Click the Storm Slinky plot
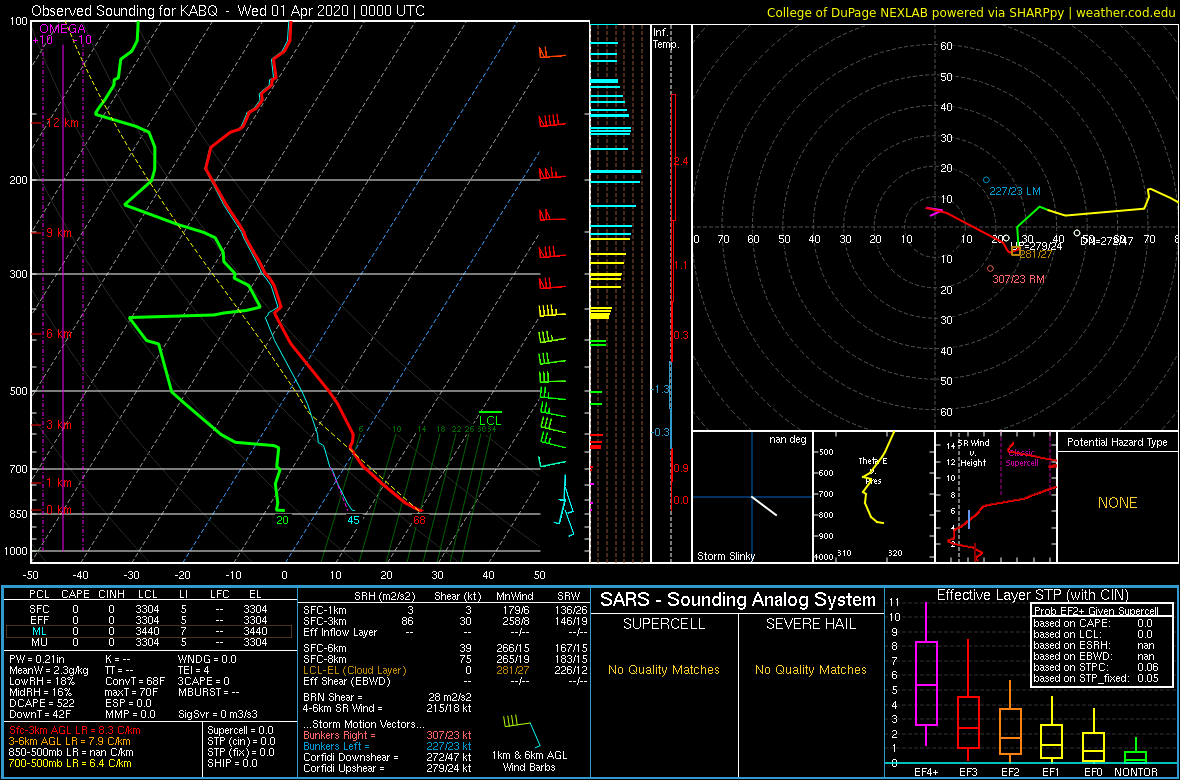 point(751,497)
